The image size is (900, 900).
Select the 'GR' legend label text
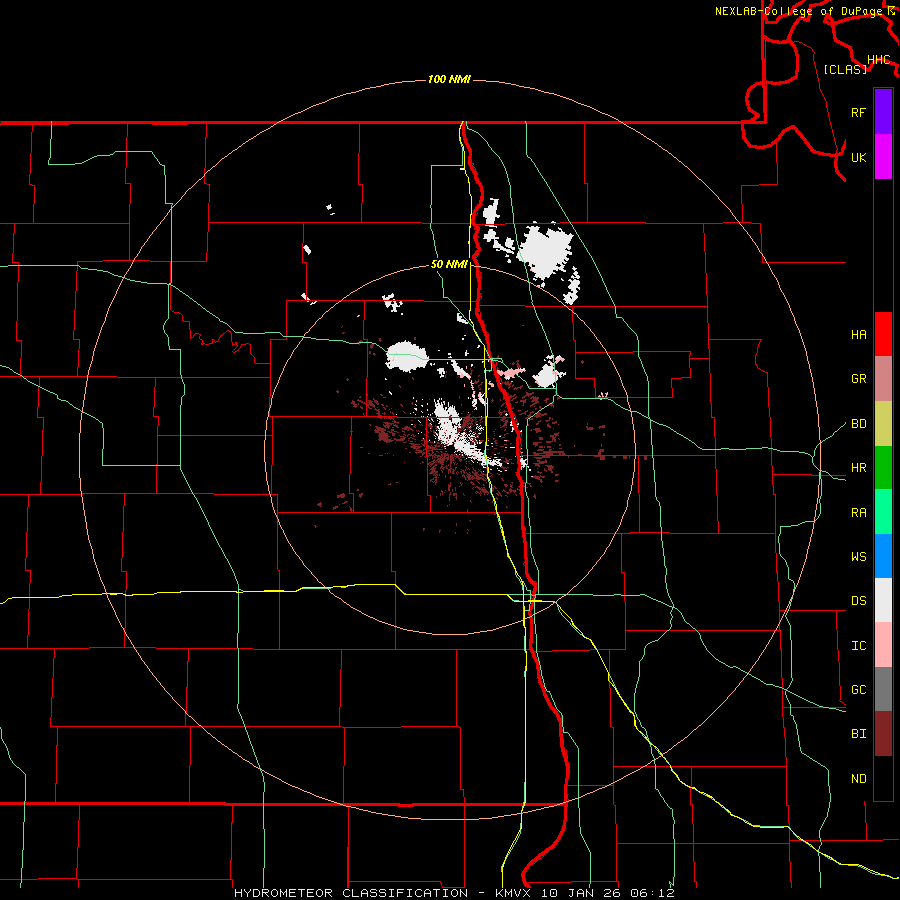tap(858, 379)
